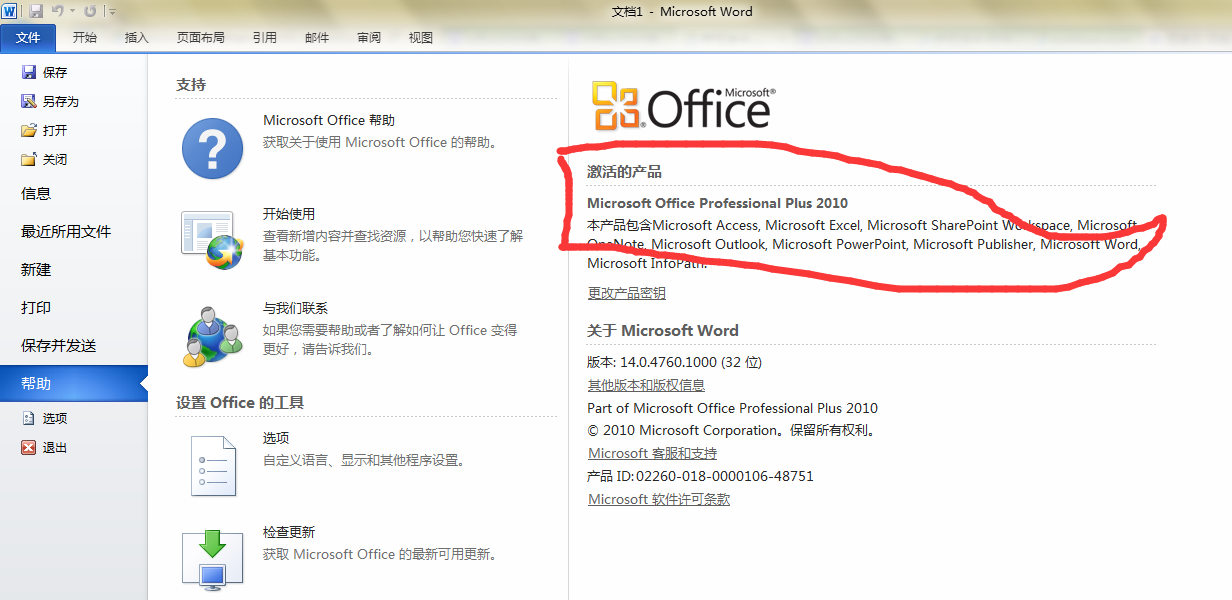Click the 检查更新 download arrow icon

click(212, 558)
